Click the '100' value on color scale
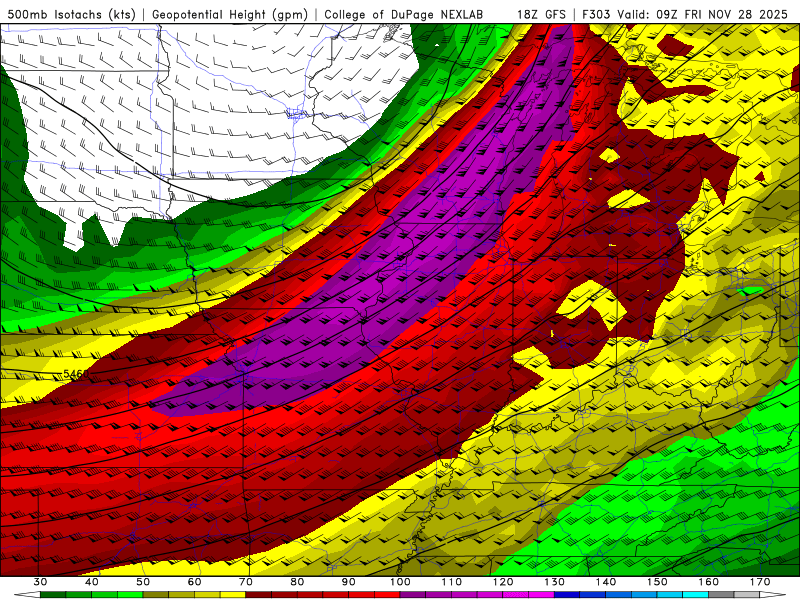This screenshot has width=800, height=600. pos(401,582)
